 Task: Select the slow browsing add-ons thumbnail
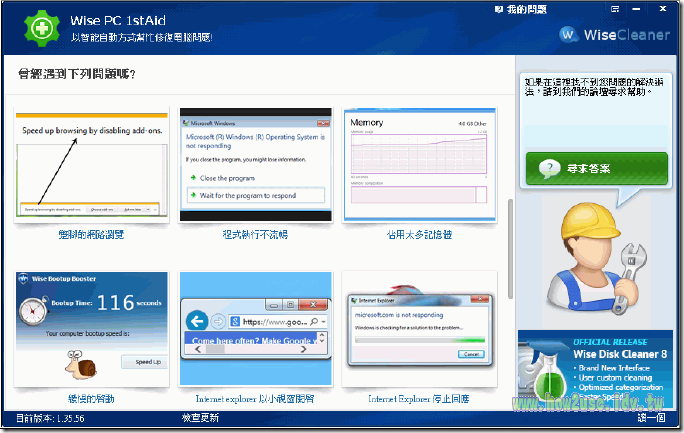pyautogui.click(x=91, y=165)
